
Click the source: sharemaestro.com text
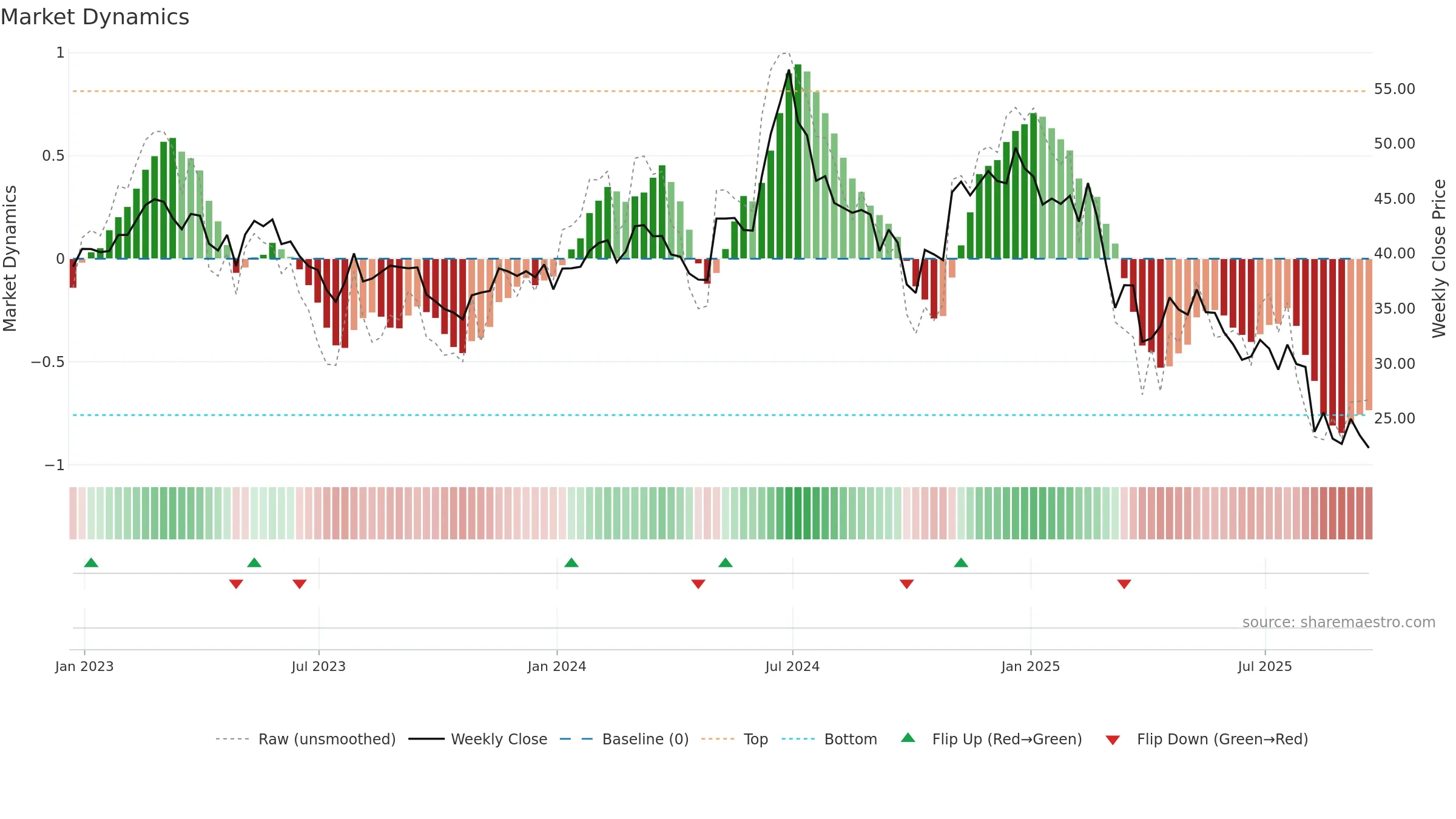point(1339,622)
